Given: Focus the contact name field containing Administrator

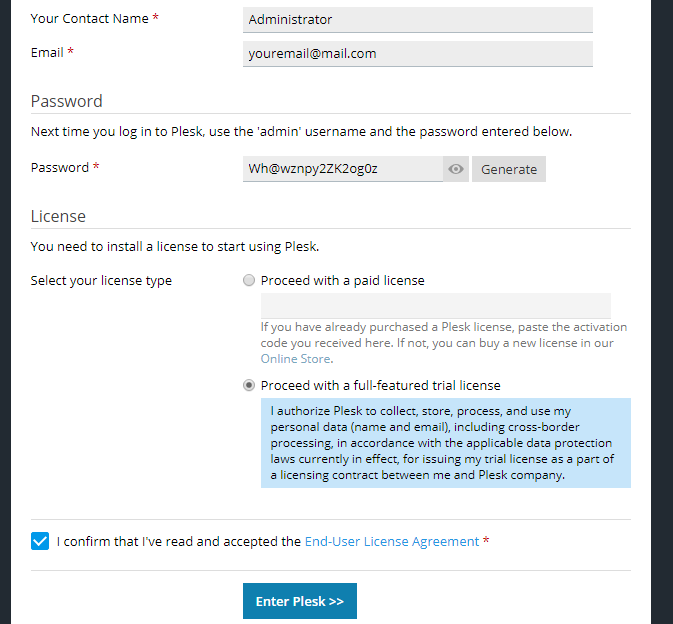Looking at the screenshot, I should coord(417,20).
